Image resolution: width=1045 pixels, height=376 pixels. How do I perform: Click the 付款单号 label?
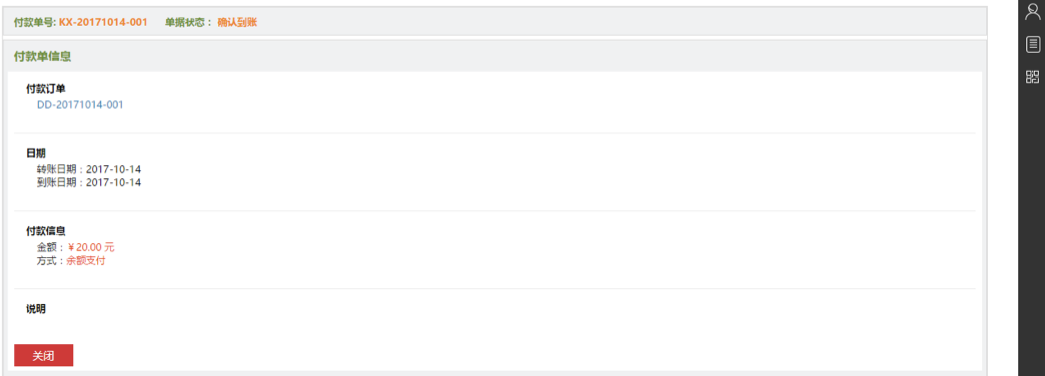(35, 22)
